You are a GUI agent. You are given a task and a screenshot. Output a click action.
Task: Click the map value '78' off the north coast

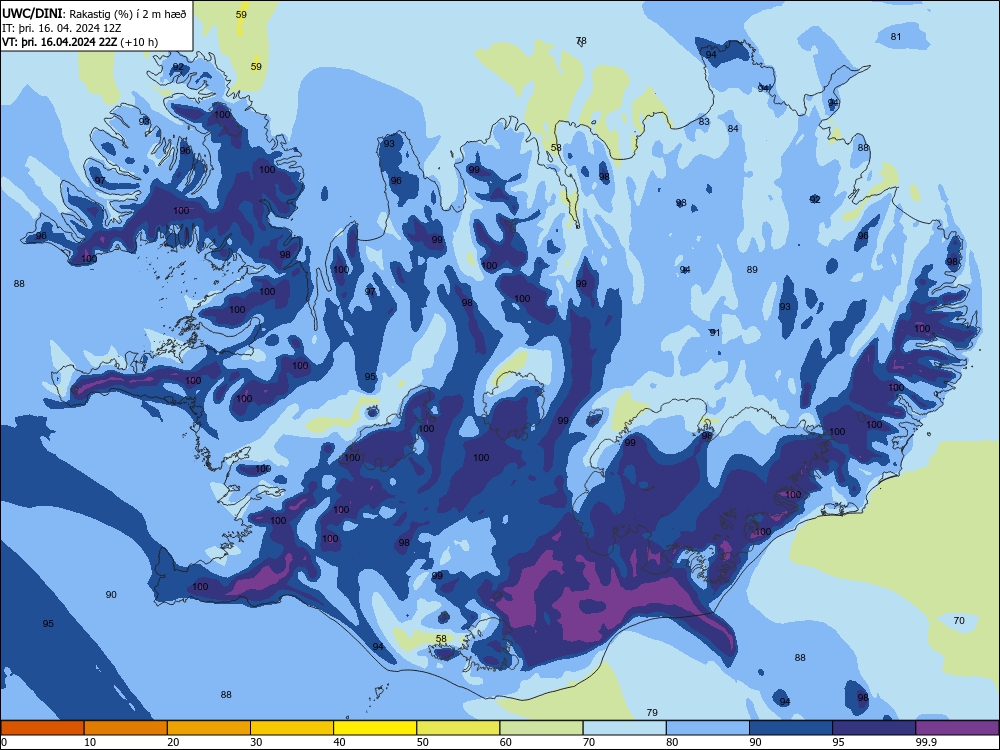(x=581, y=41)
